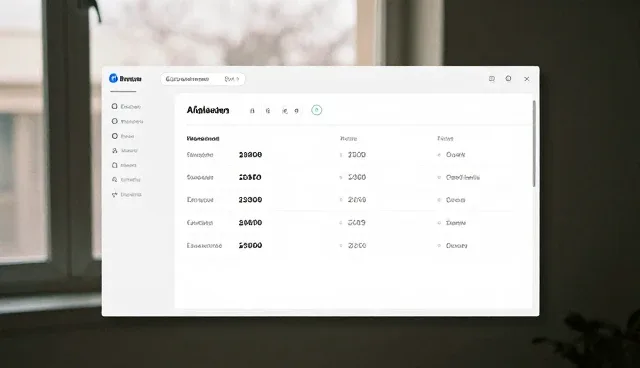Click the fourth small icon after the page title
This screenshot has height=368, width=640.
pos(297,111)
